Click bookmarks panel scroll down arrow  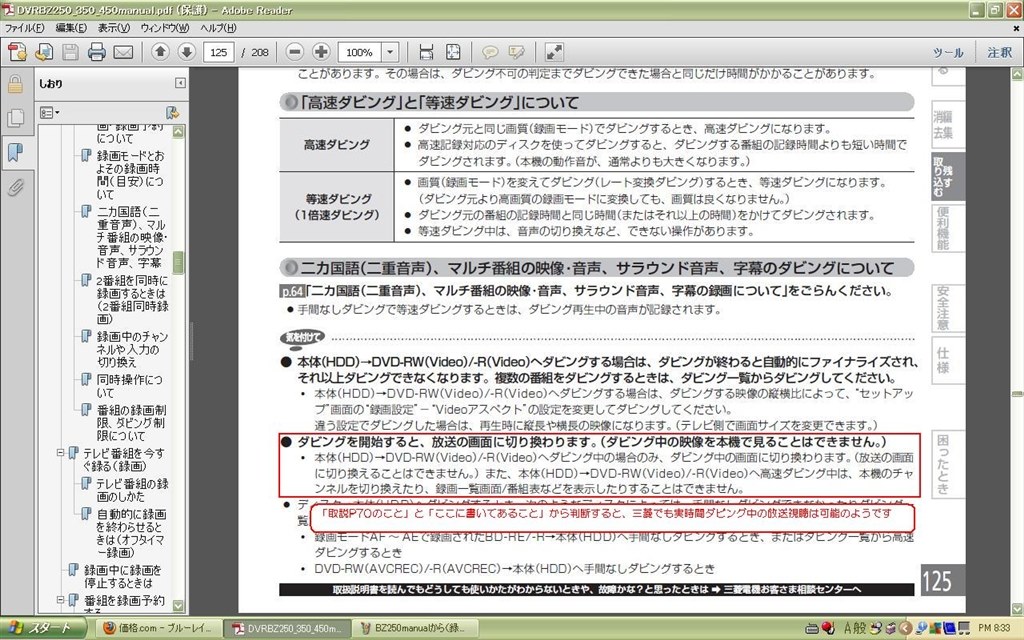point(178,606)
